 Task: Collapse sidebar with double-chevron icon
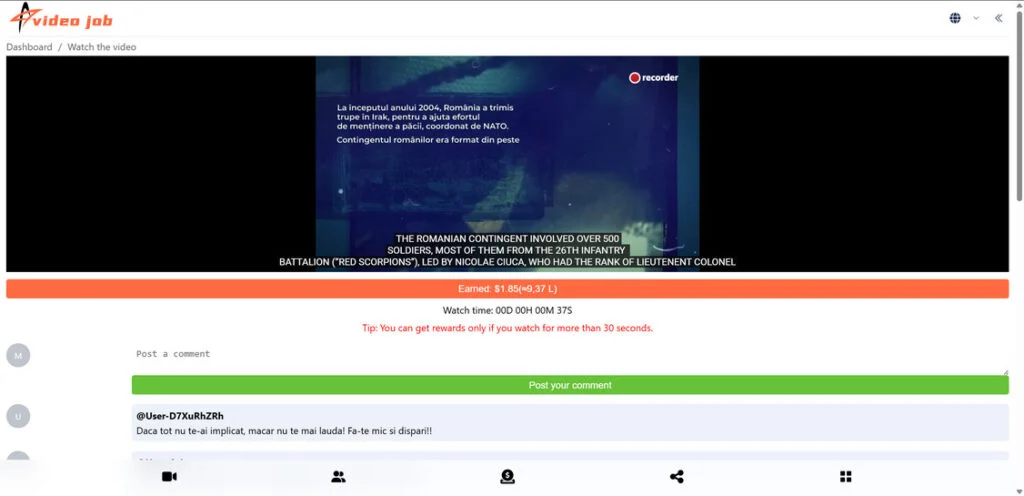coord(999,18)
